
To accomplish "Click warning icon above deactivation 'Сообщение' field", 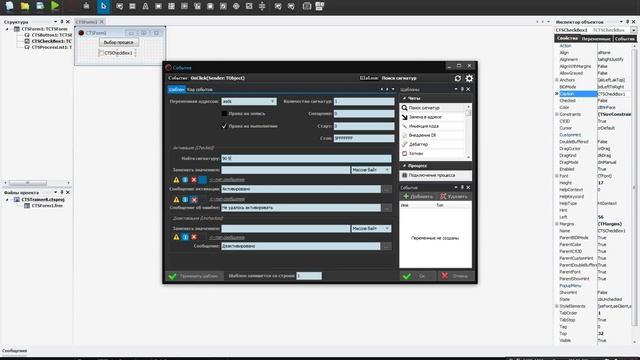I will (x=176, y=237).
